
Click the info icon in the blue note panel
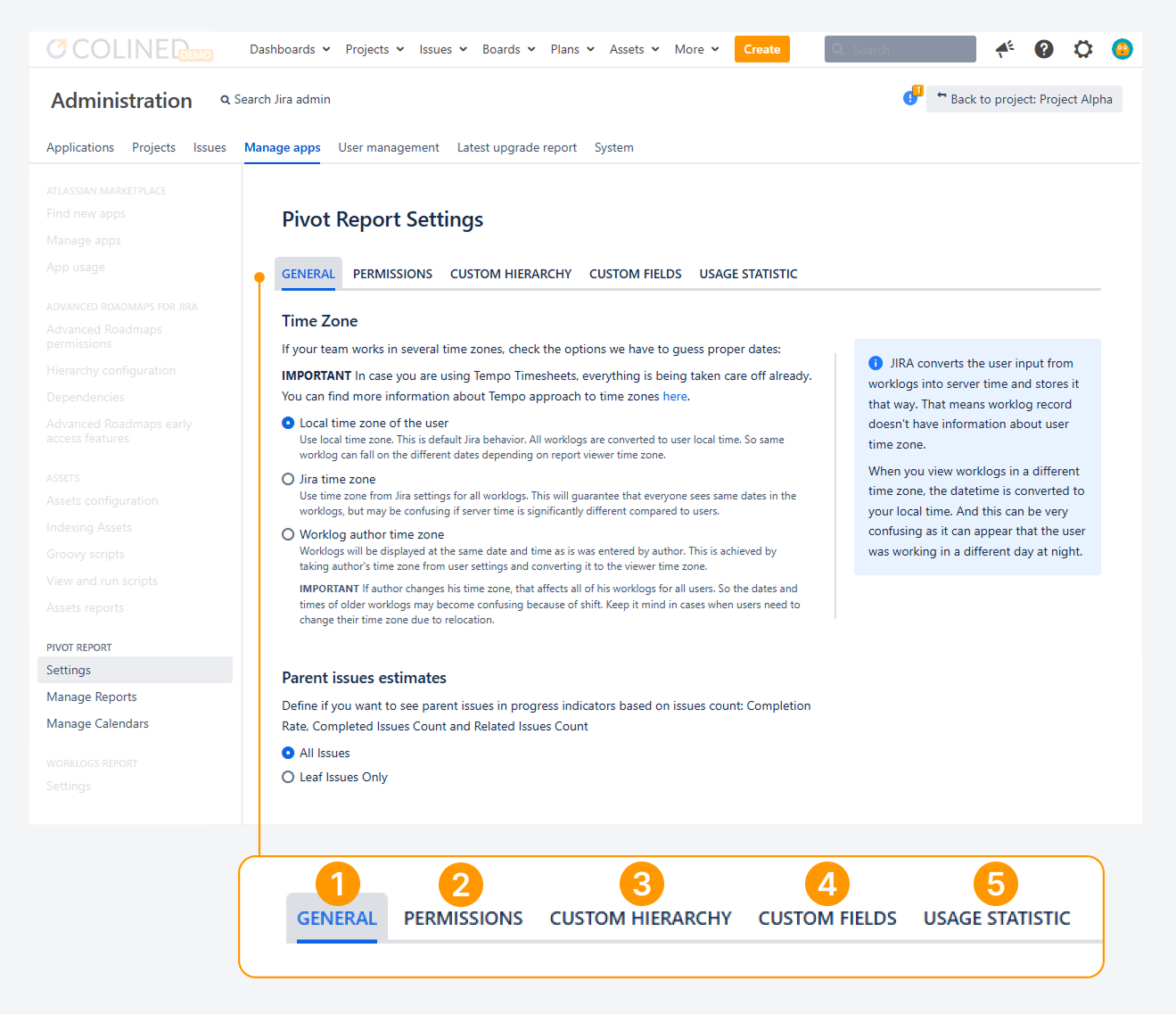876,363
